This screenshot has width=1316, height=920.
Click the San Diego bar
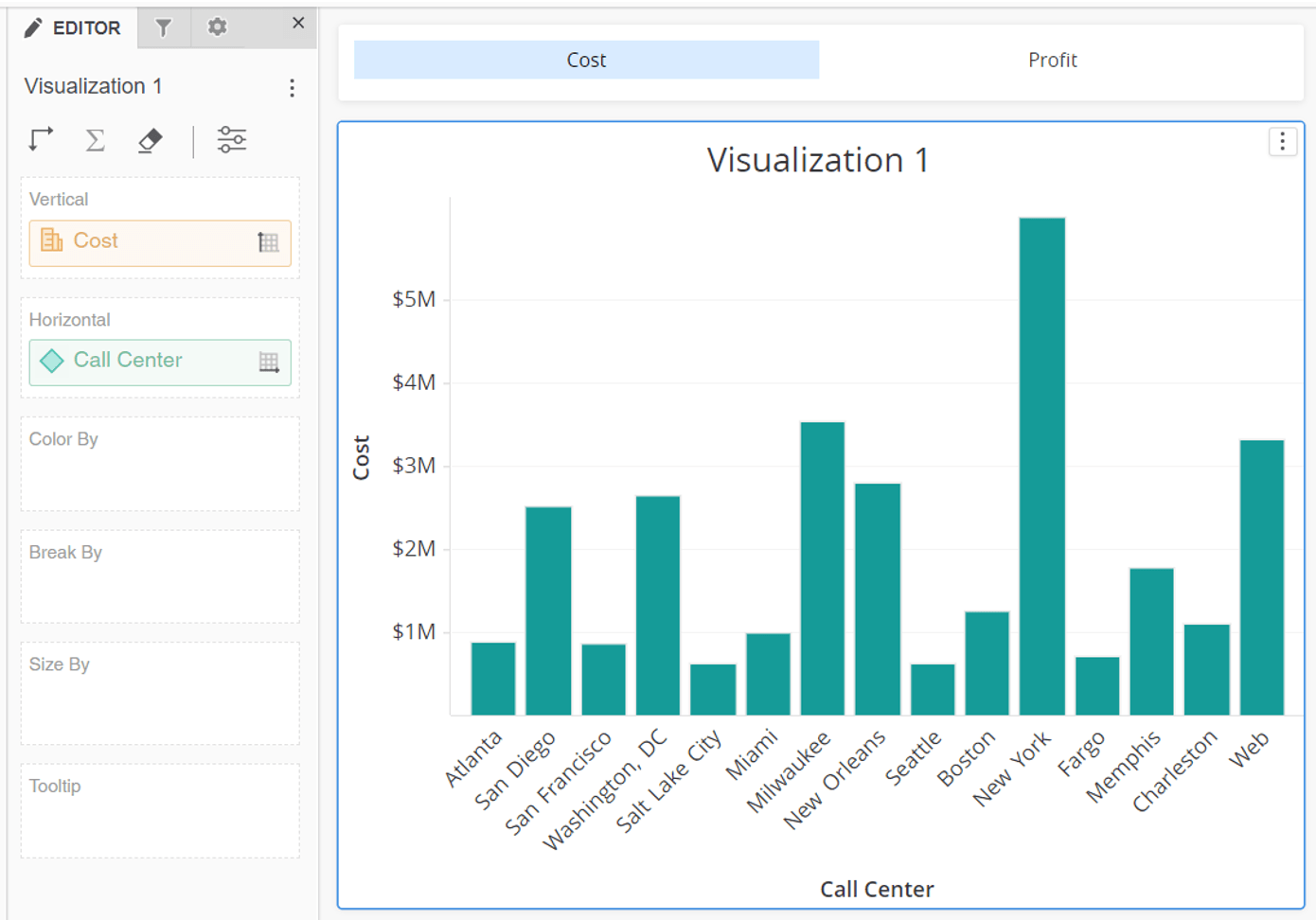[x=548, y=610]
